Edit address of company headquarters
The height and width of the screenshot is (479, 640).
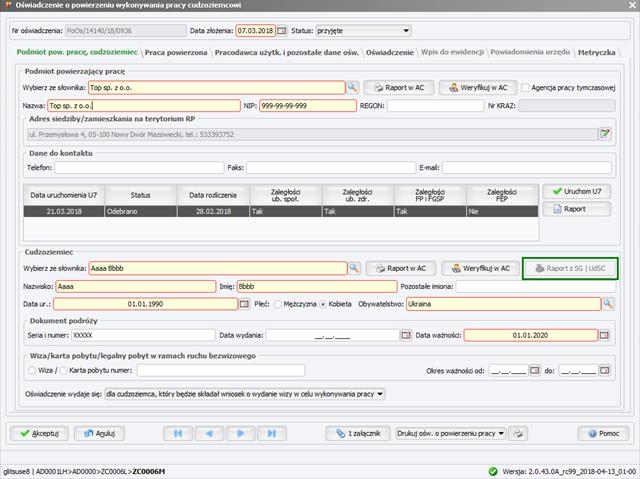[x=604, y=134]
